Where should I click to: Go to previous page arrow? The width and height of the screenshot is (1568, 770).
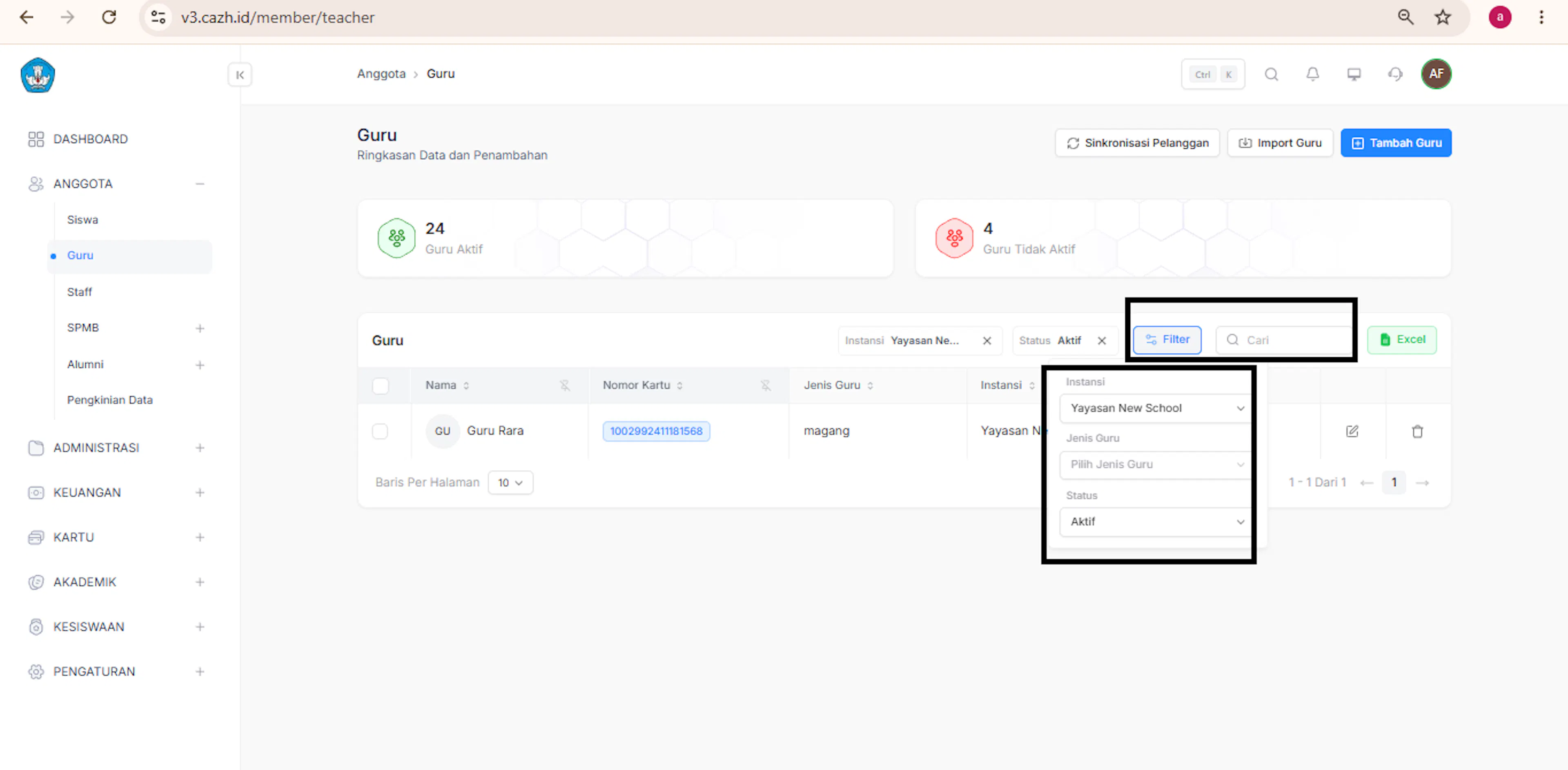tap(1367, 483)
